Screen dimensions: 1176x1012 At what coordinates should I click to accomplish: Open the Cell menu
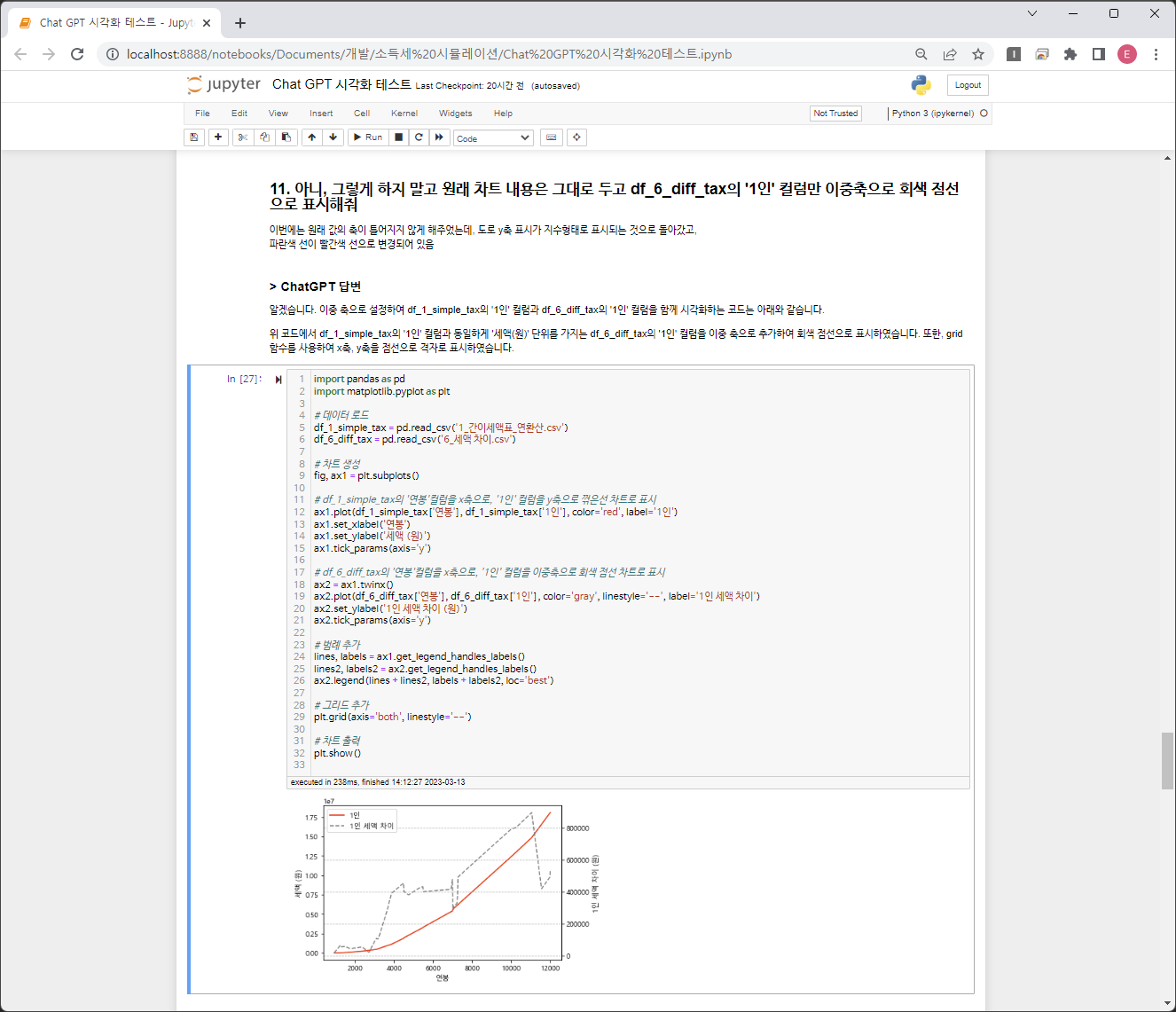point(362,114)
